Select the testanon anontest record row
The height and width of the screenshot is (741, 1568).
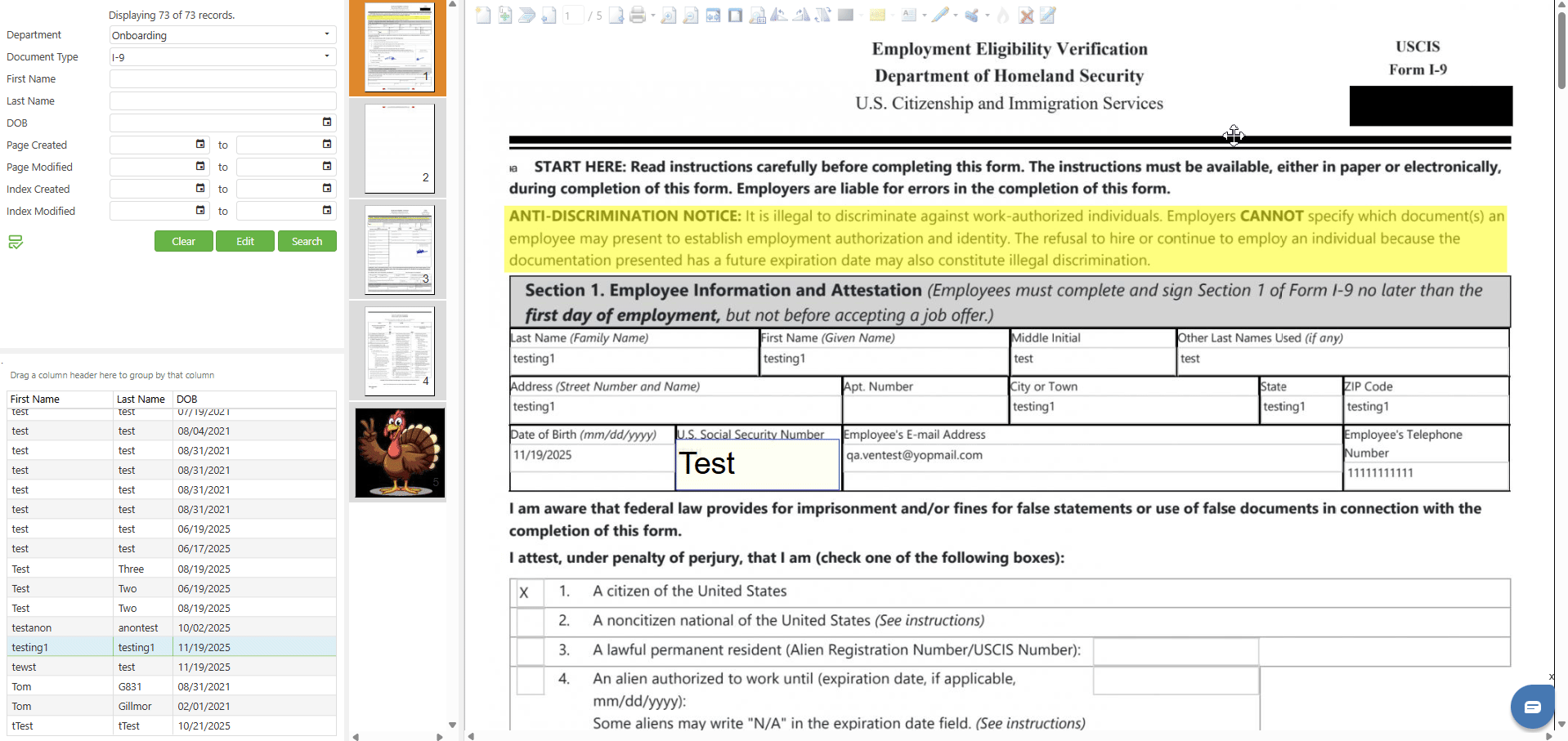(172, 627)
